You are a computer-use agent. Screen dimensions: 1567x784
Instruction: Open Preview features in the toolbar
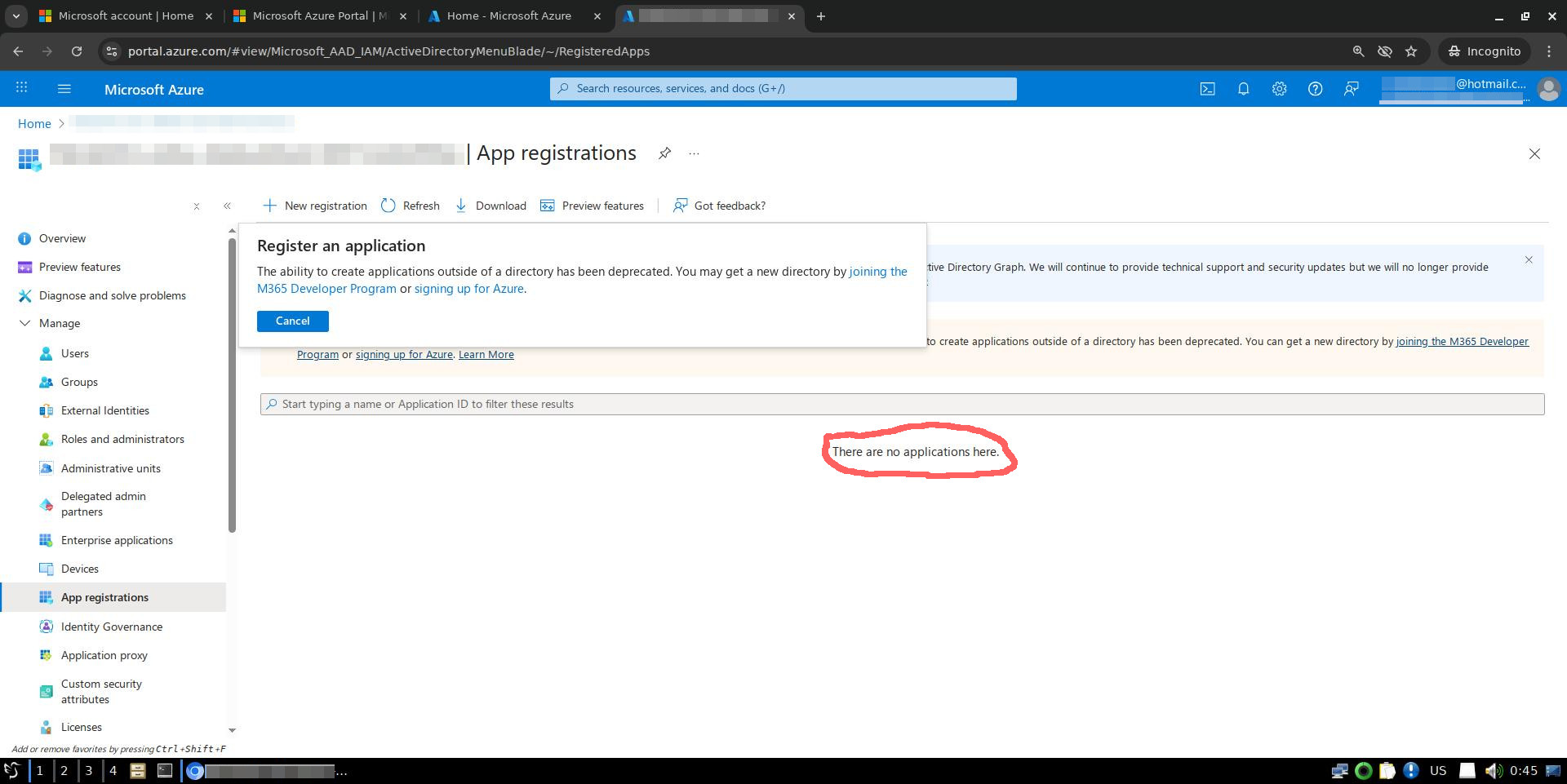tap(593, 206)
